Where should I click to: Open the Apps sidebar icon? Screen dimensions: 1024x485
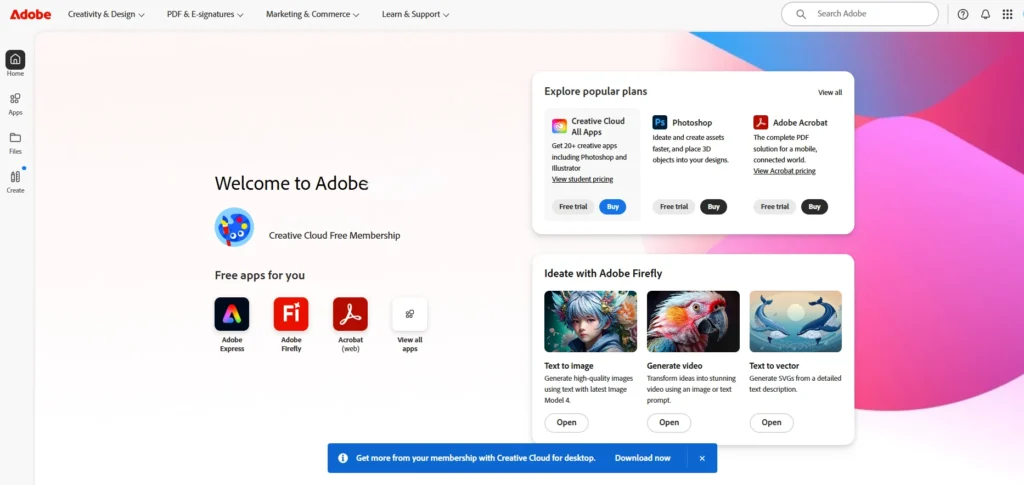15,99
